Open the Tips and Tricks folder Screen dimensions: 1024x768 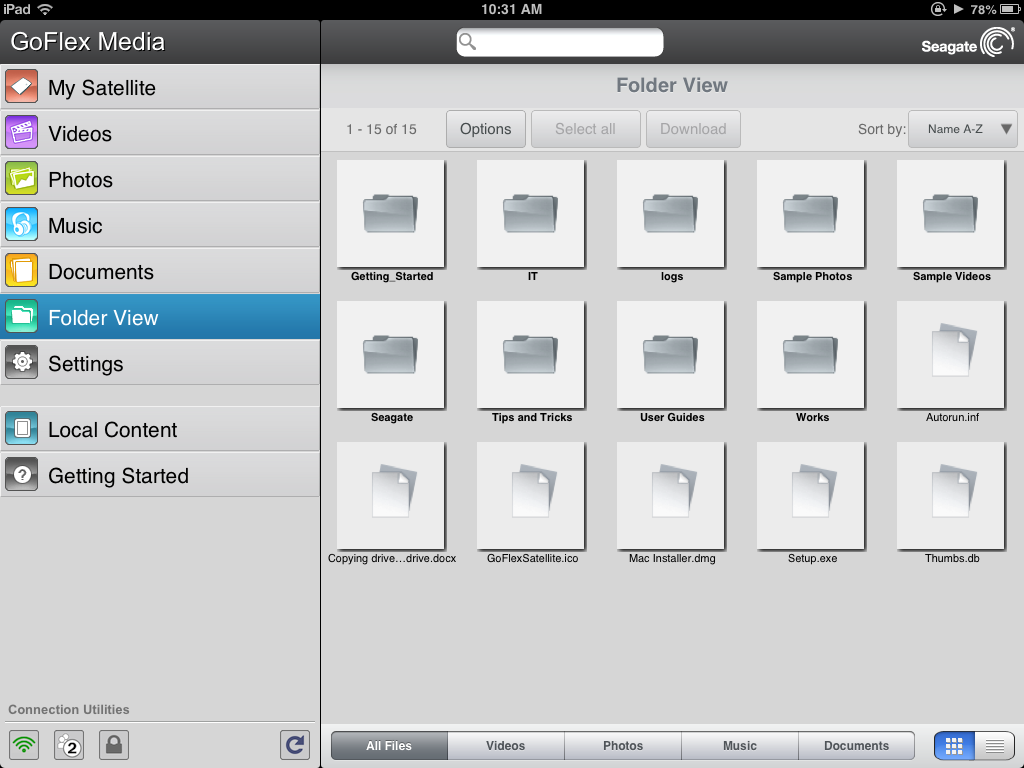[531, 355]
